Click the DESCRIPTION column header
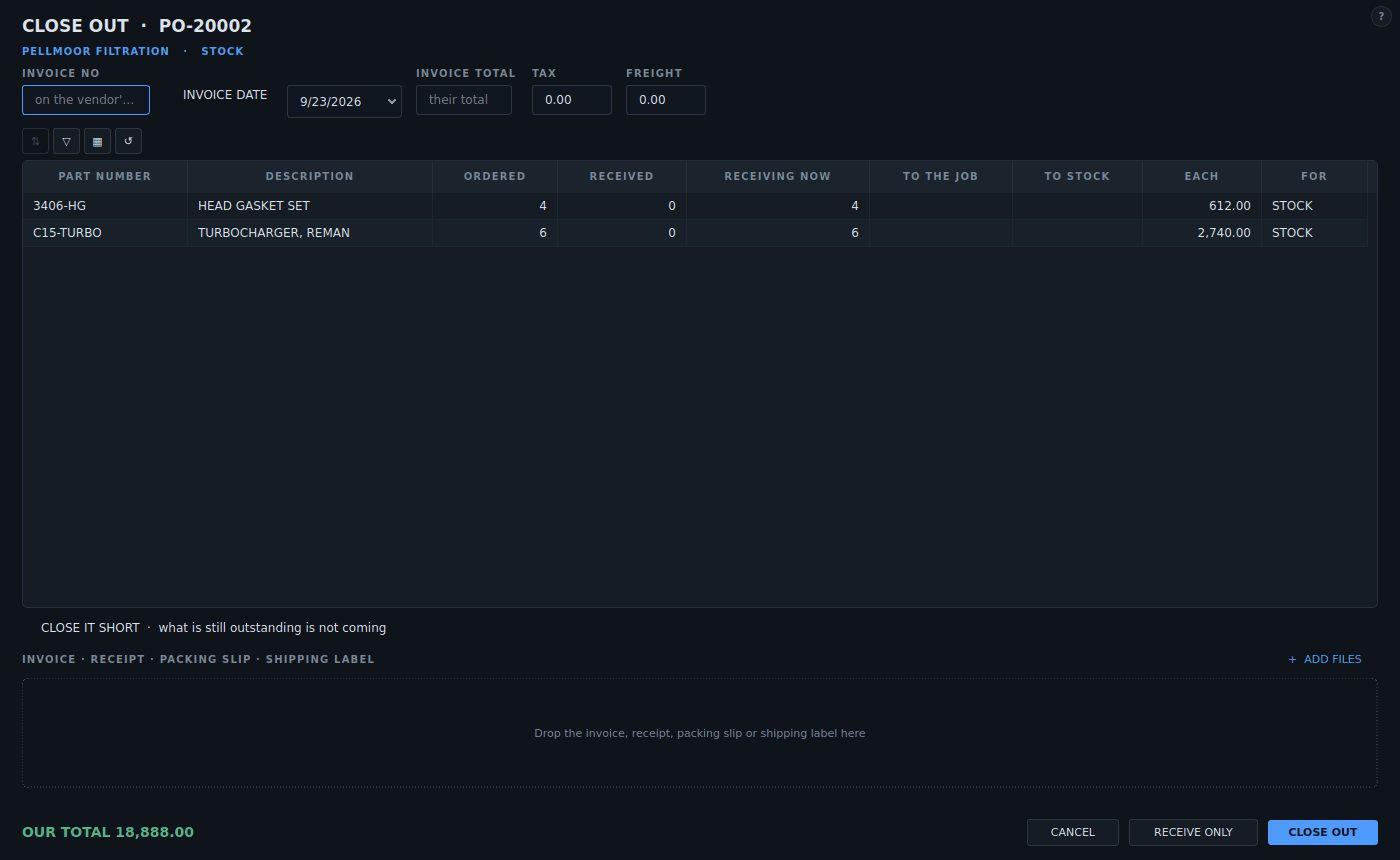The height and width of the screenshot is (860, 1400). (310, 176)
